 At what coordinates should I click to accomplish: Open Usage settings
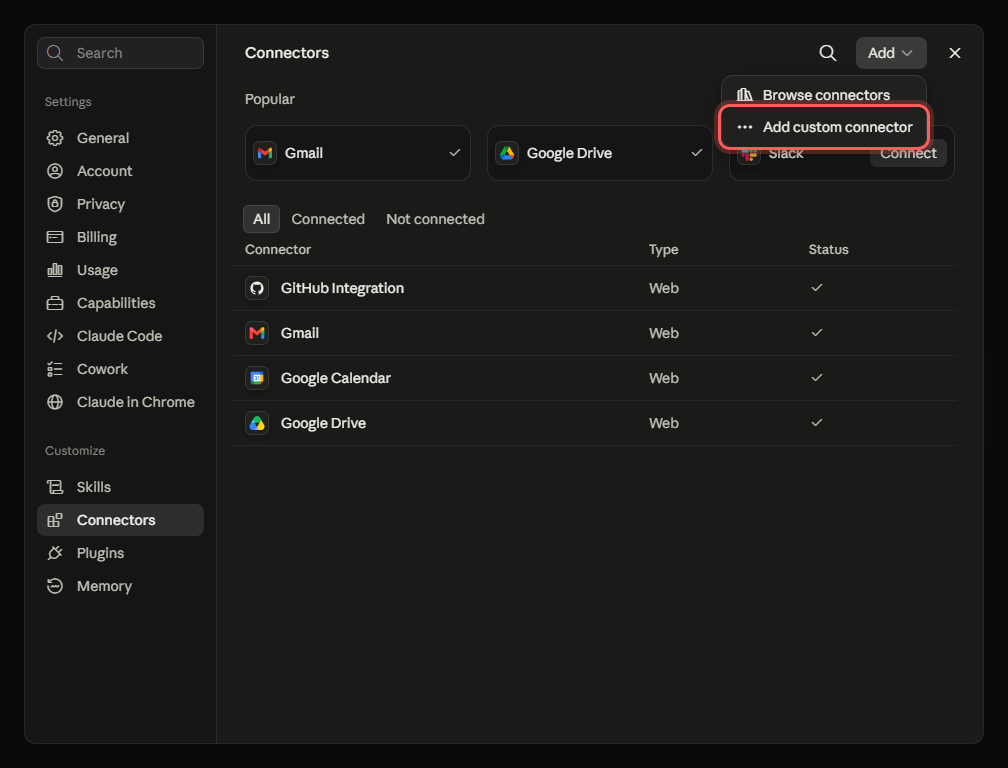(x=120, y=270)
